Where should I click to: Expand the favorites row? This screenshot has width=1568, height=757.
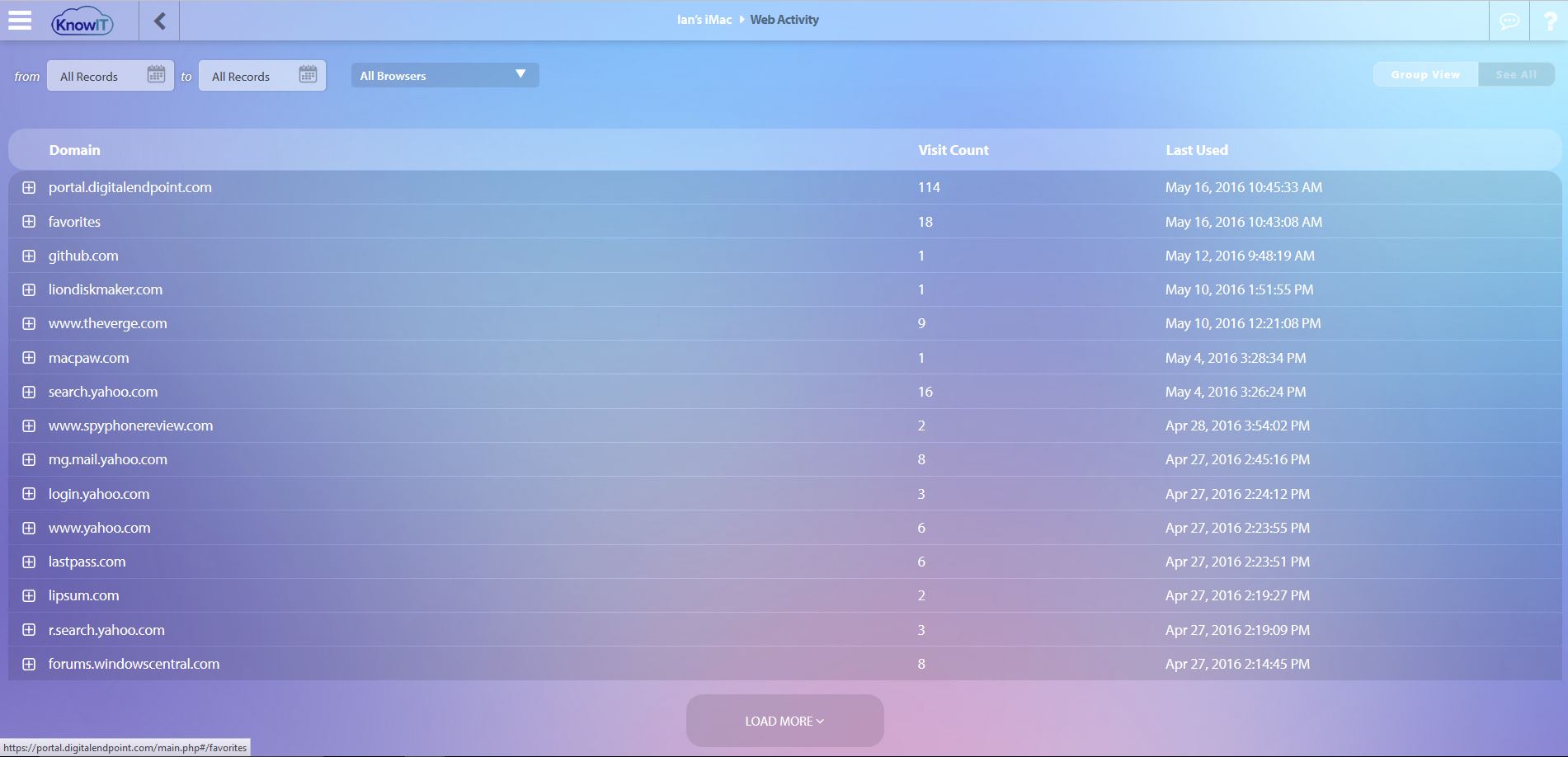pyautogui.click(x=29, y=222)
